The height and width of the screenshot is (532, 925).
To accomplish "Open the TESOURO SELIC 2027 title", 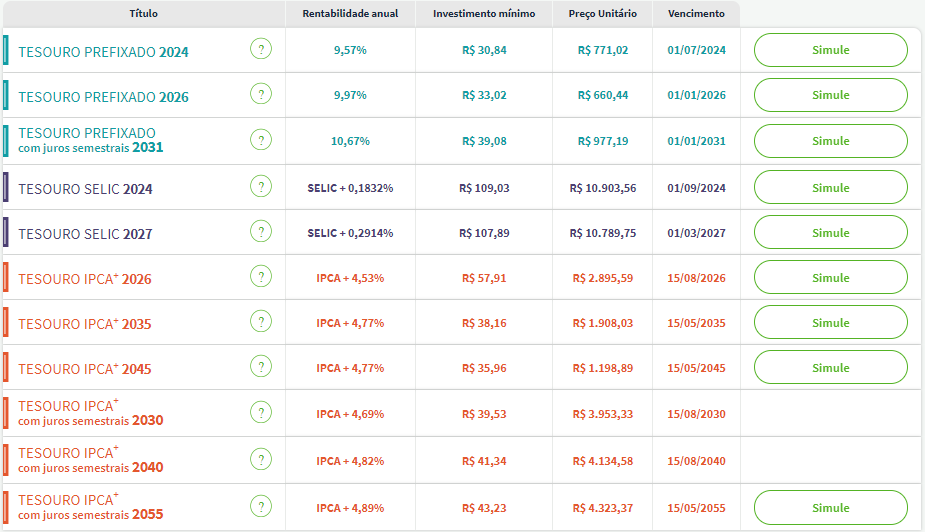I will click(x=85, y=234).
